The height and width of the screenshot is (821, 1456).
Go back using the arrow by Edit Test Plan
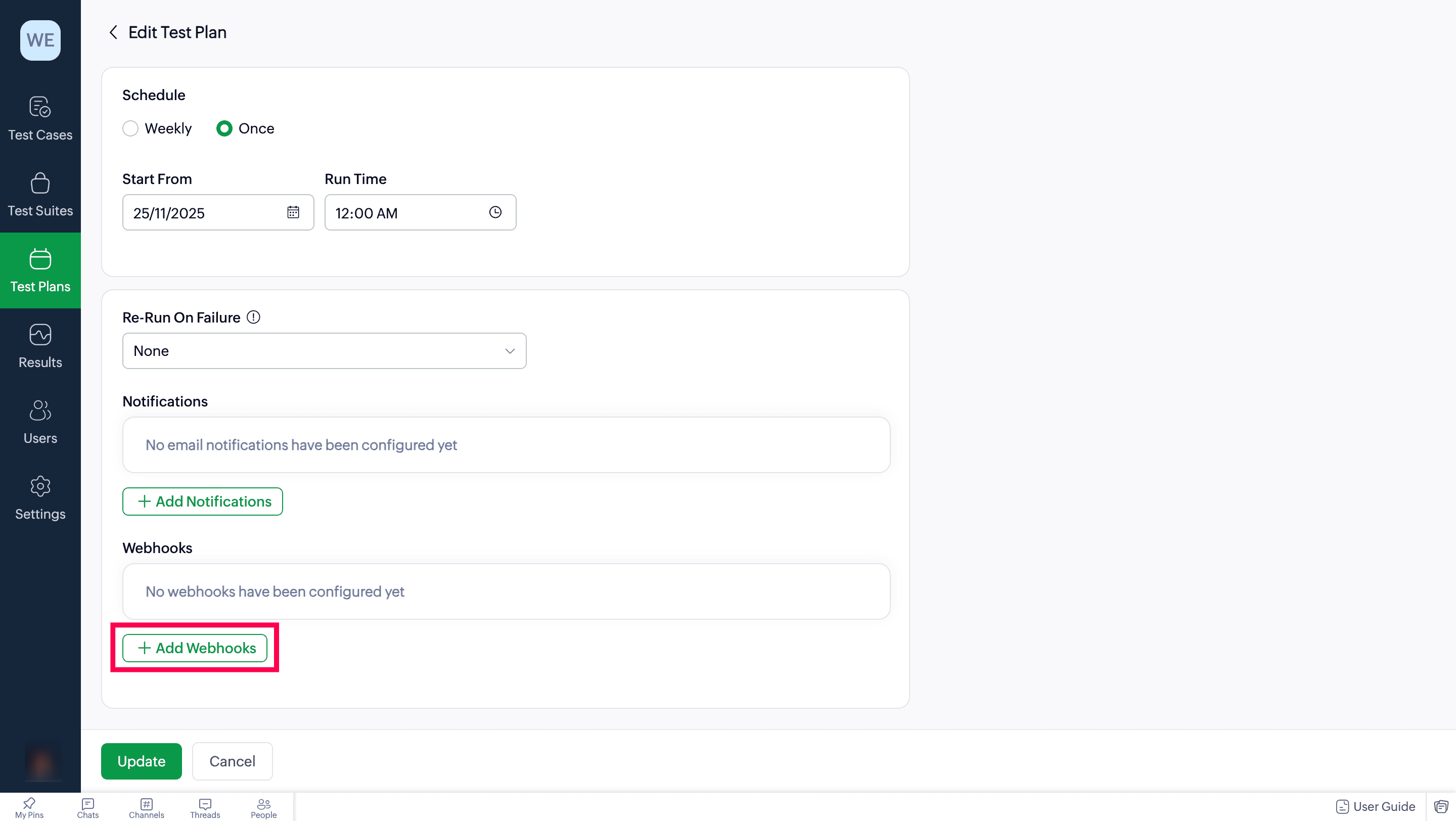point(113,32)
